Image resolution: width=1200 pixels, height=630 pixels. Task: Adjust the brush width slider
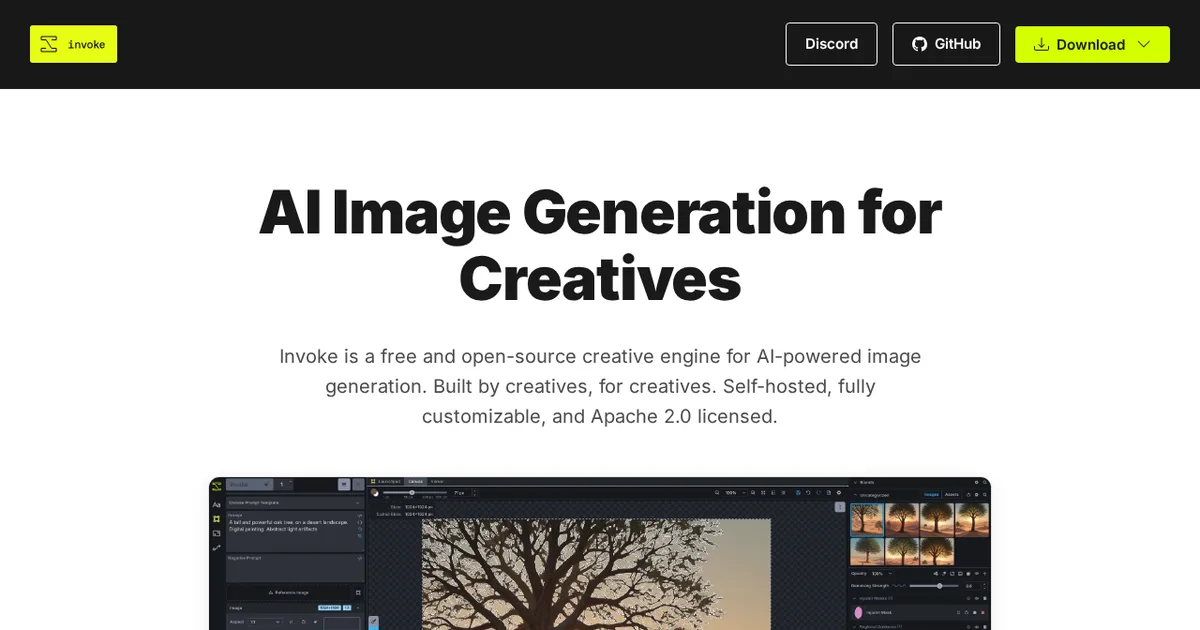tap(415, 492)
